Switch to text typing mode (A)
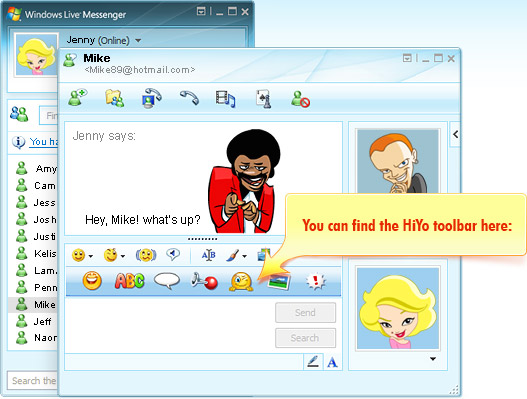Viewport: 527px width, 399px height. [332, 362]
